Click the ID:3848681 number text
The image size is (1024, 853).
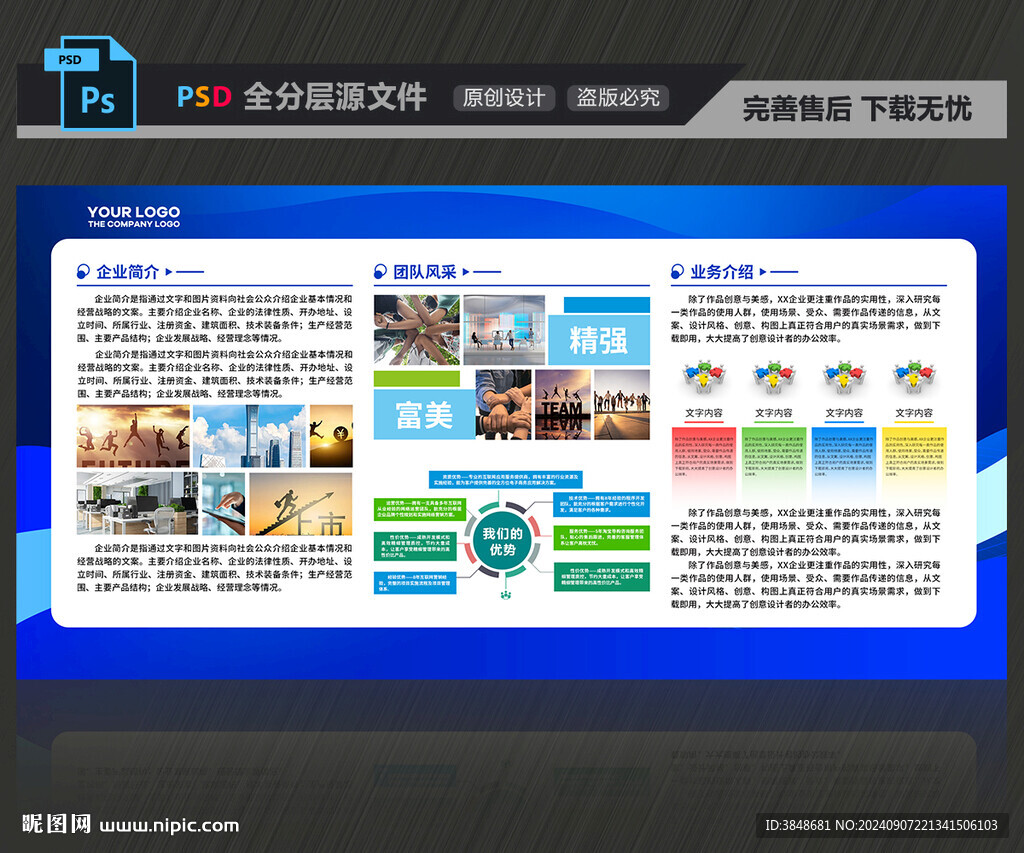pyautogui.click(x=798, y=825)
